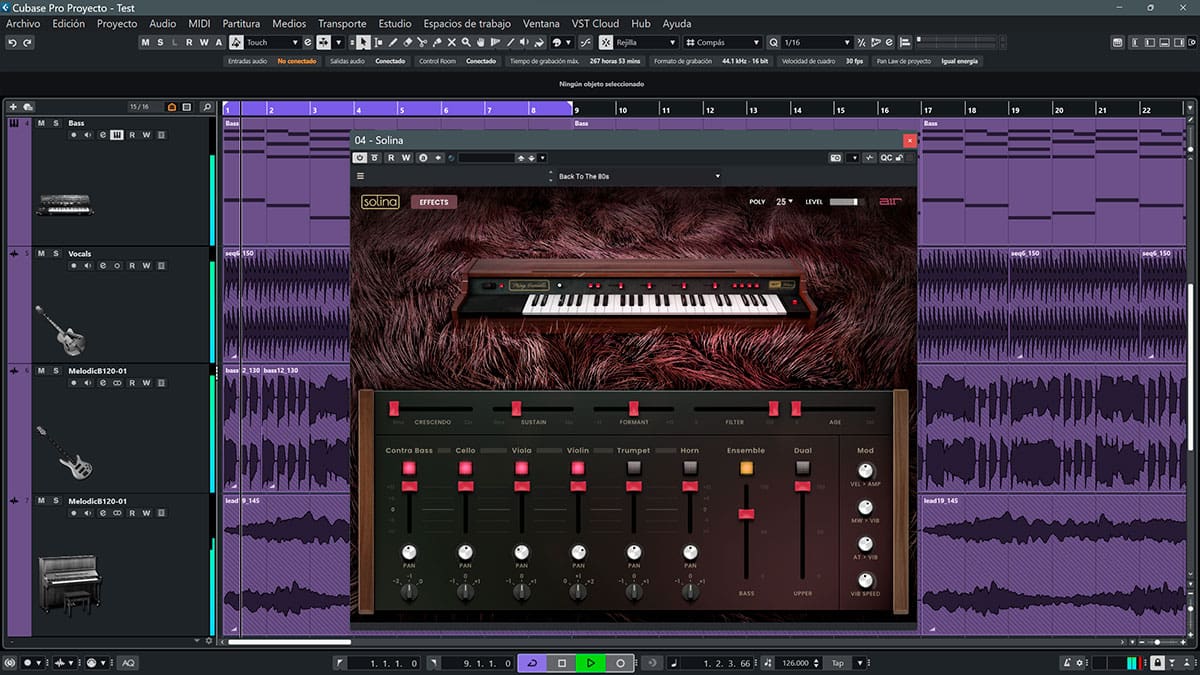The image size is (1200, 675).
Task: Click the FORMANT slider handle
Action: pyautogui.click(x=633, y=408)
